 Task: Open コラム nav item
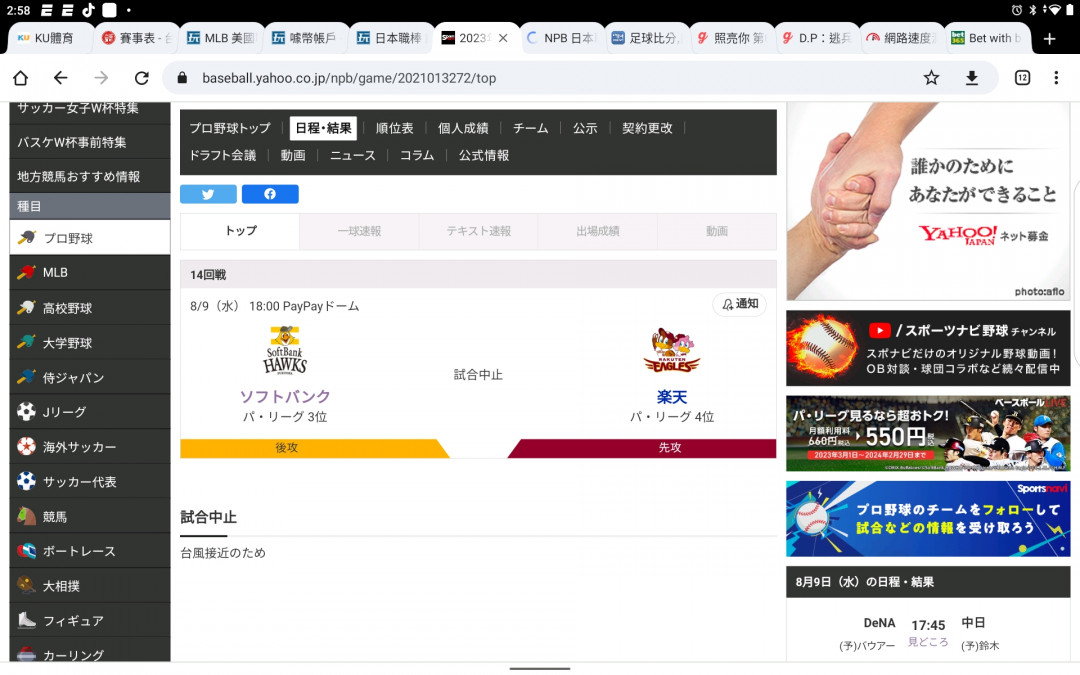tap(417, 156)
